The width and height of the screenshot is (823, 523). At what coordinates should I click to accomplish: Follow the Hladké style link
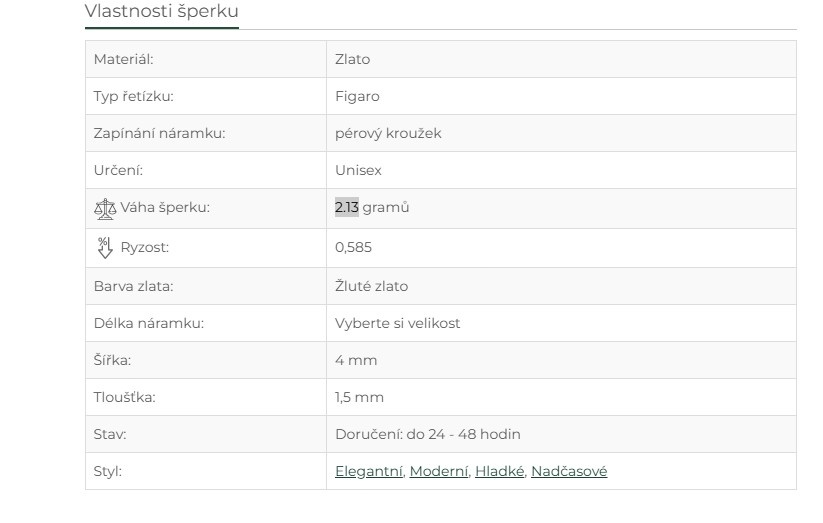tap(500, 471)
